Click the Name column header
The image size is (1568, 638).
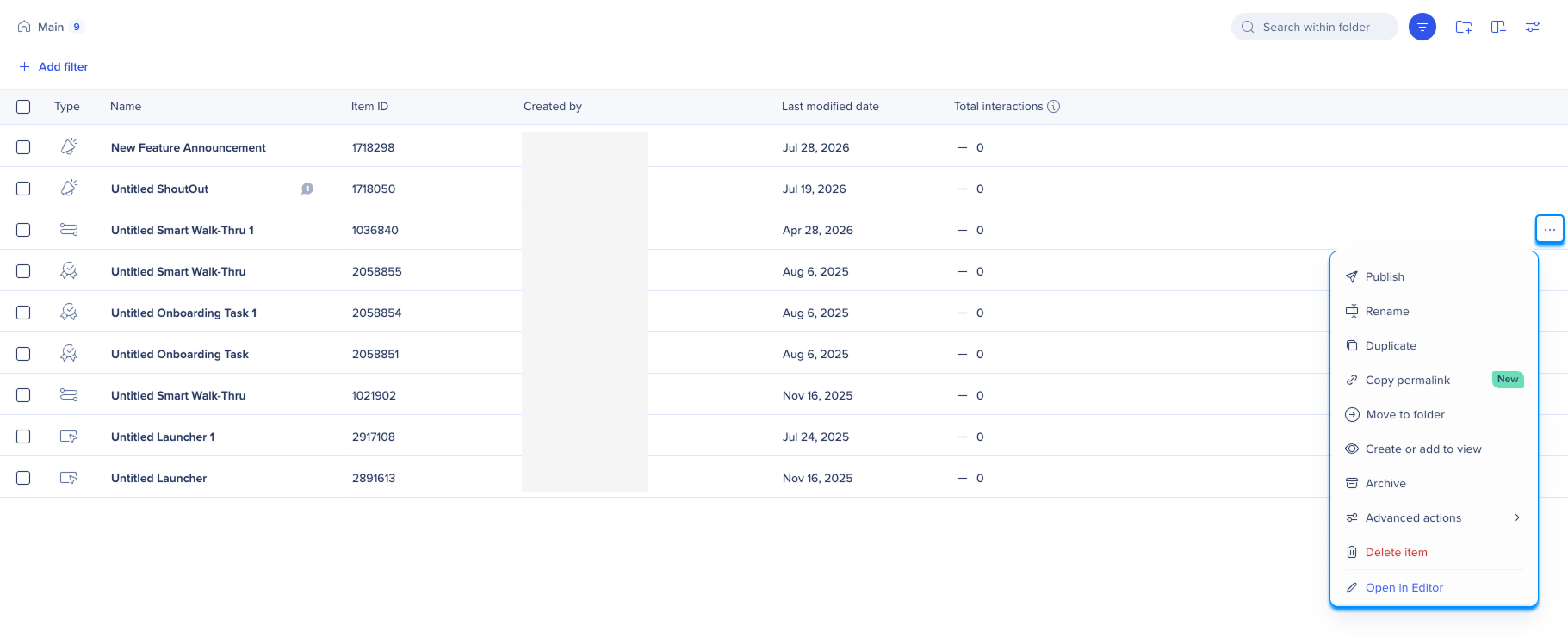126,107
